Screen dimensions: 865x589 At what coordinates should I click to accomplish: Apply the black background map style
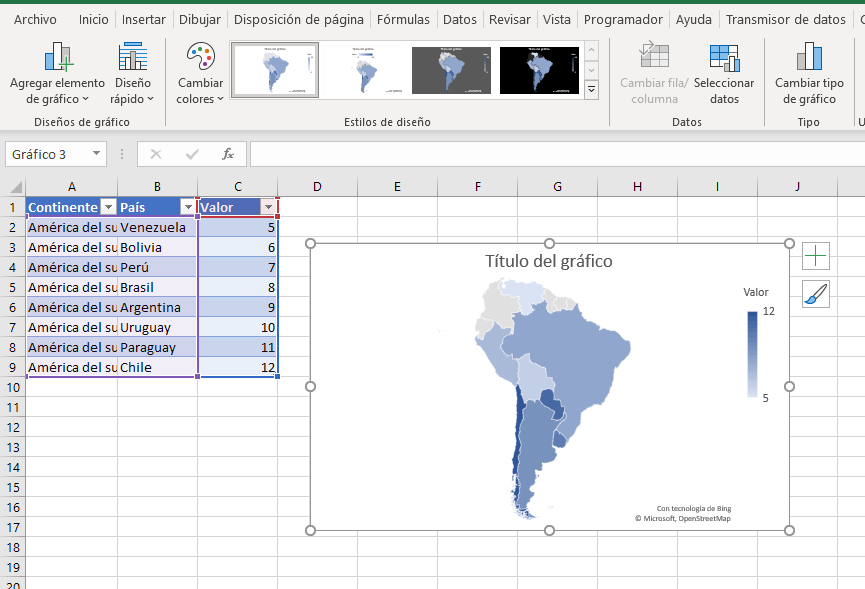click(540, 70)
